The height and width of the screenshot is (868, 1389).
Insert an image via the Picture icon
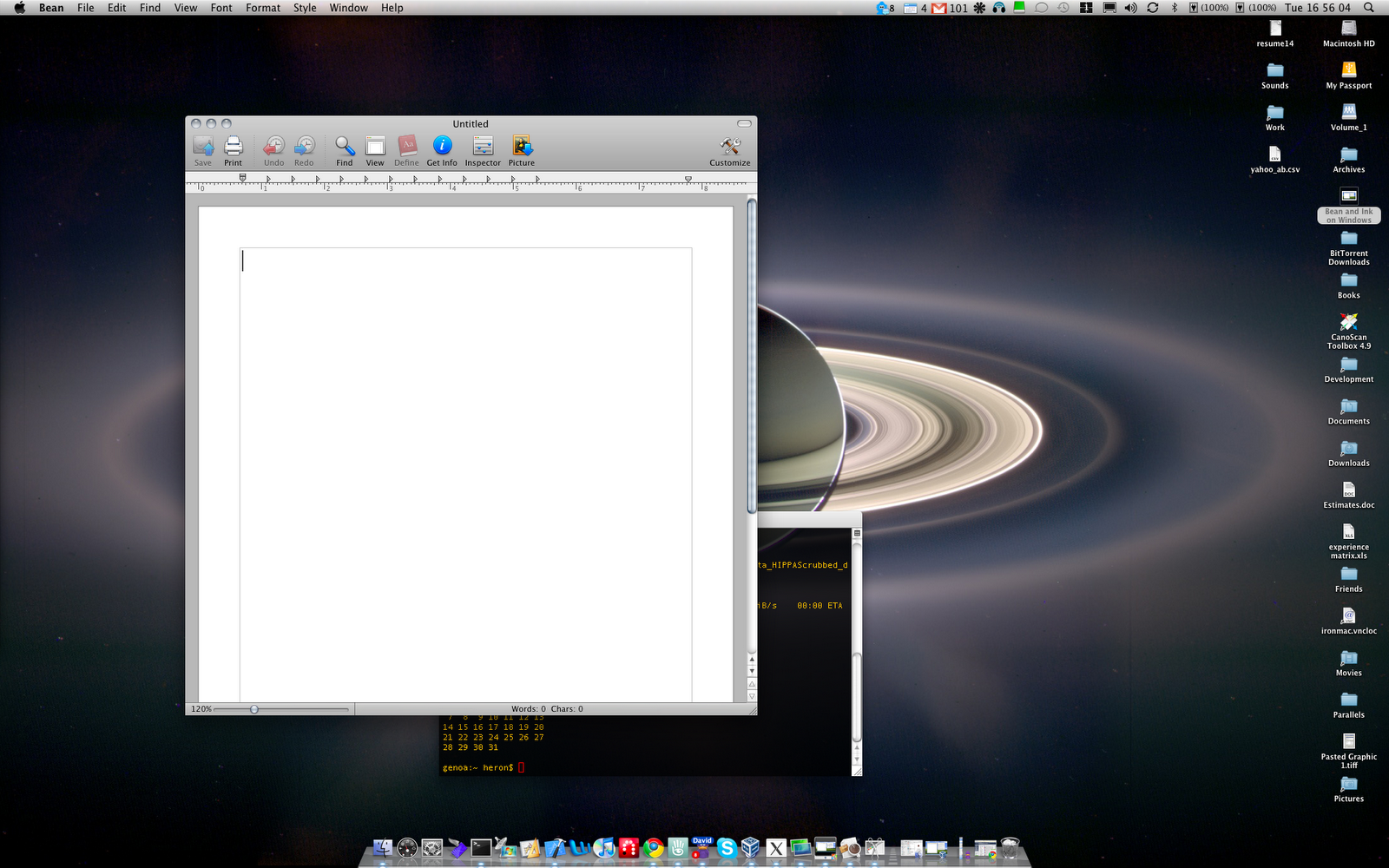pyautogui.click(x=521, y=148)
